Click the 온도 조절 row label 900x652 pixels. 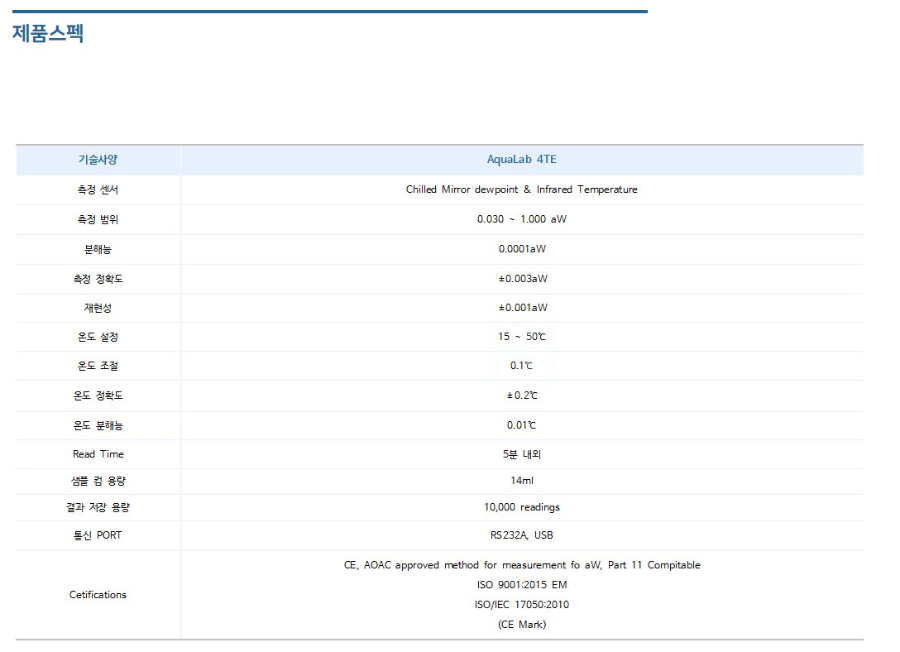(x=98, y=366)
